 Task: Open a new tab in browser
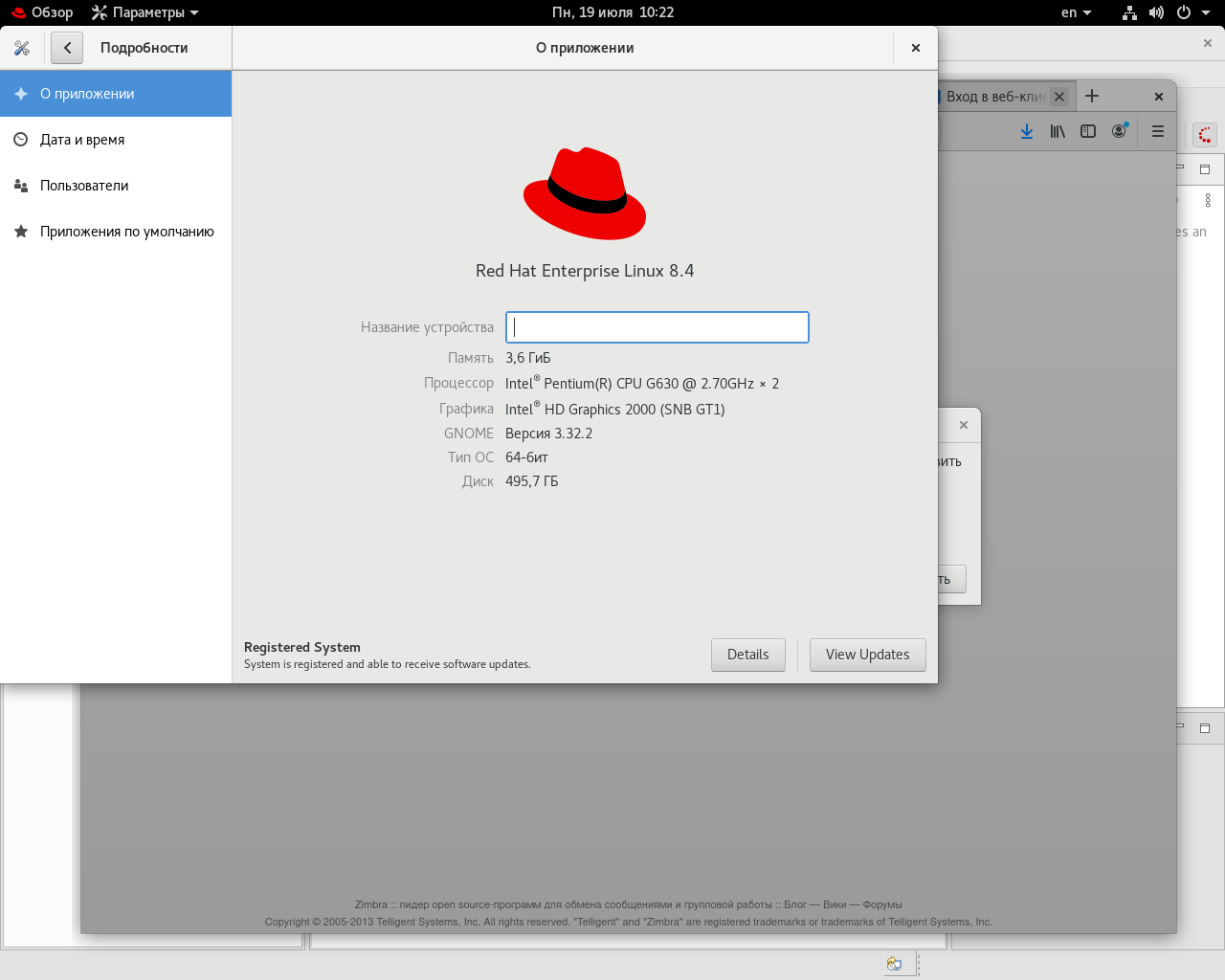tap(1092, 96)
